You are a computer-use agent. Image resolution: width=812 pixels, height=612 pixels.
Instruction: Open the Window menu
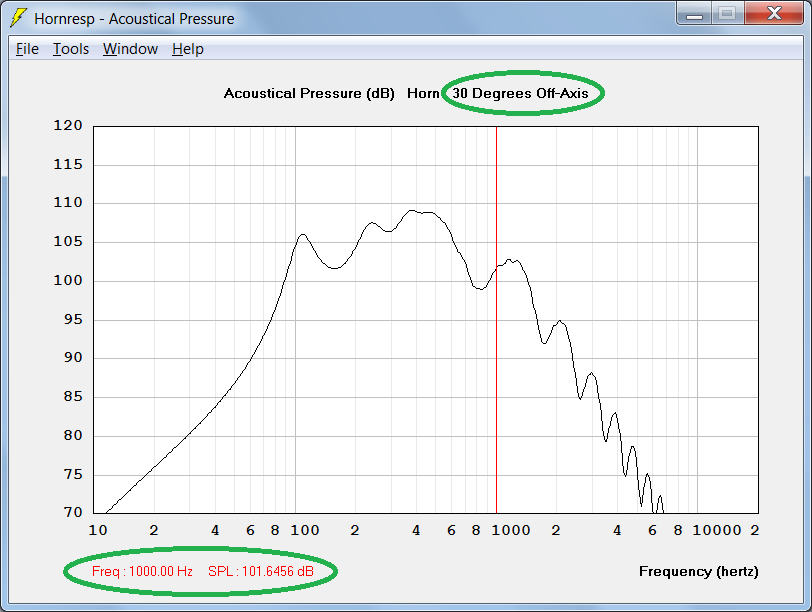(130, 49)
